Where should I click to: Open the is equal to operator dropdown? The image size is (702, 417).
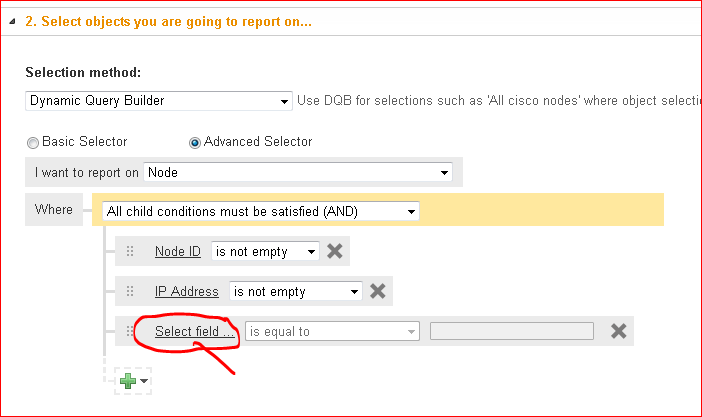click(331, 332)
